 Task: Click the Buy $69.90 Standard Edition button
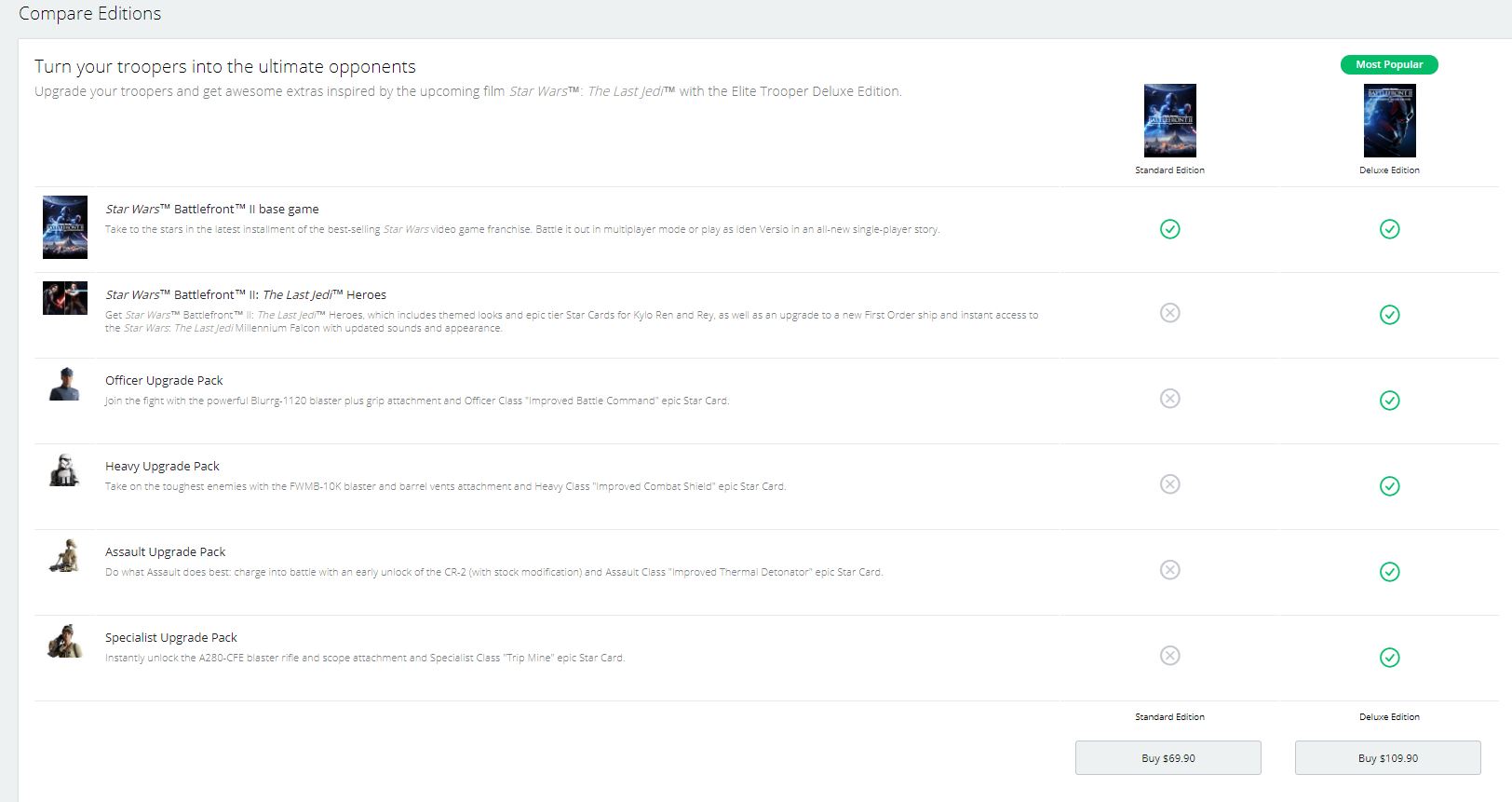pos(1168,758)
